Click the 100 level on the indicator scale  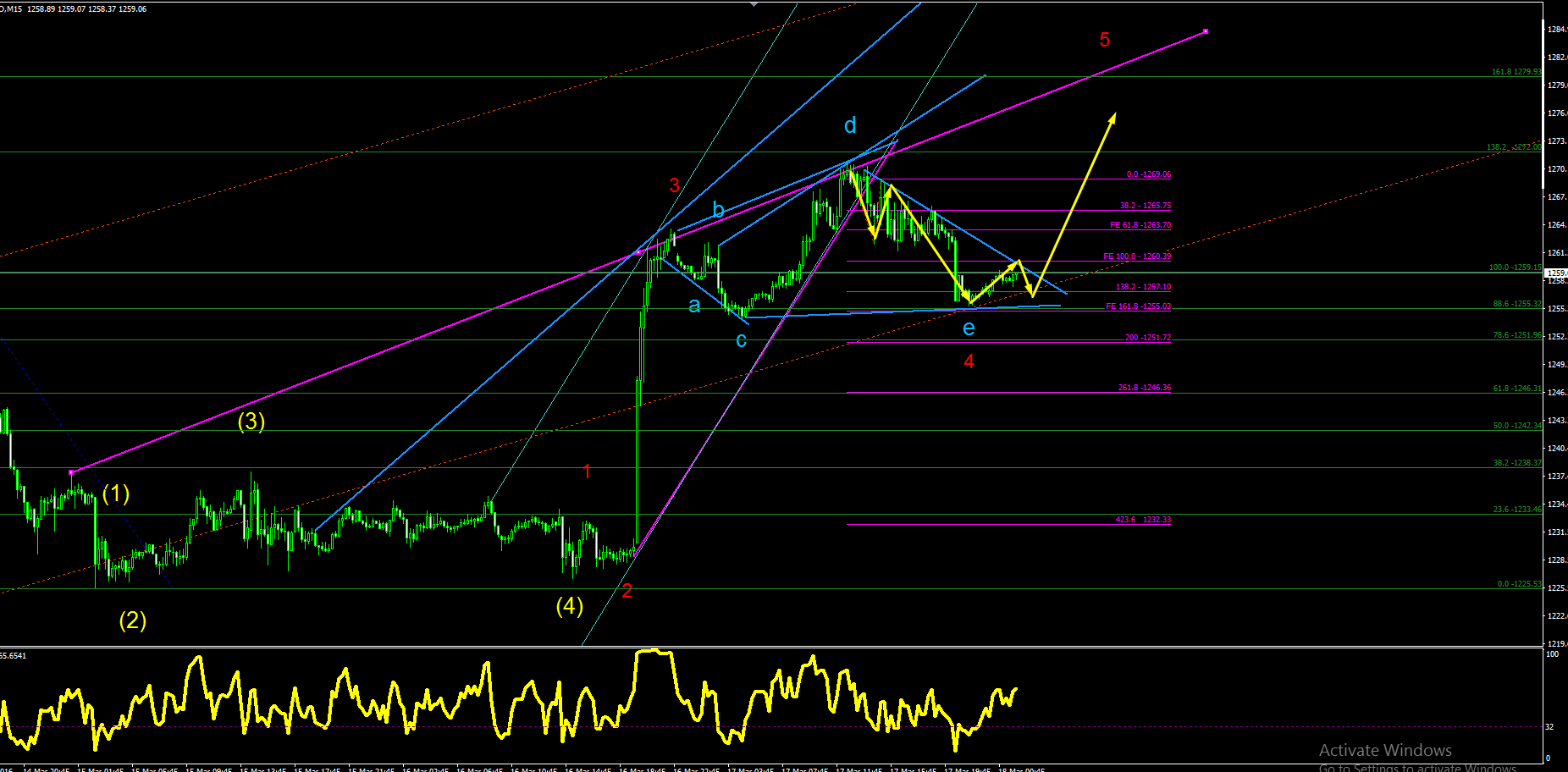tap(1553, 654)
